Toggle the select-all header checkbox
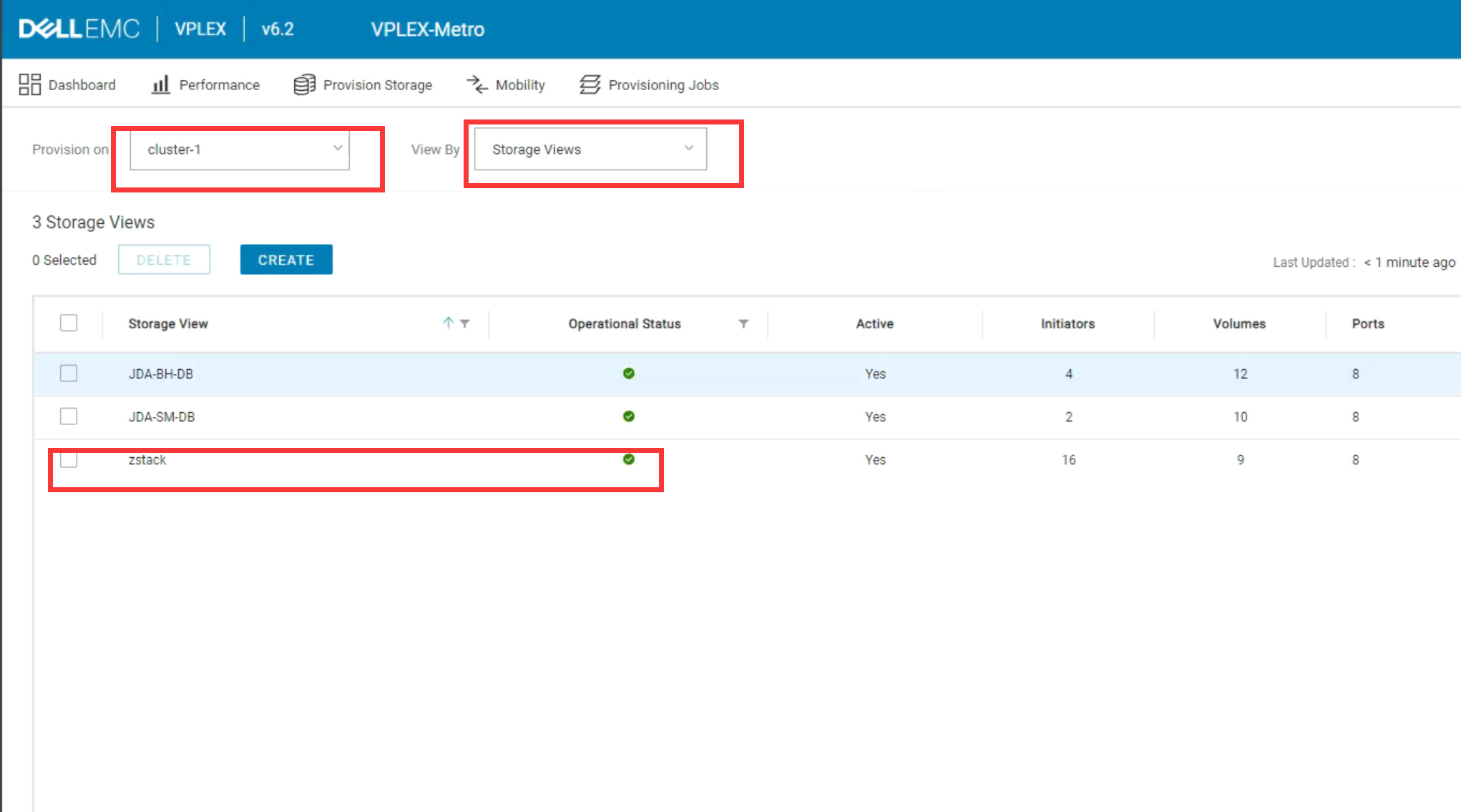The image size is (1461, 812). pyautogui.click(x=69, y=323)
